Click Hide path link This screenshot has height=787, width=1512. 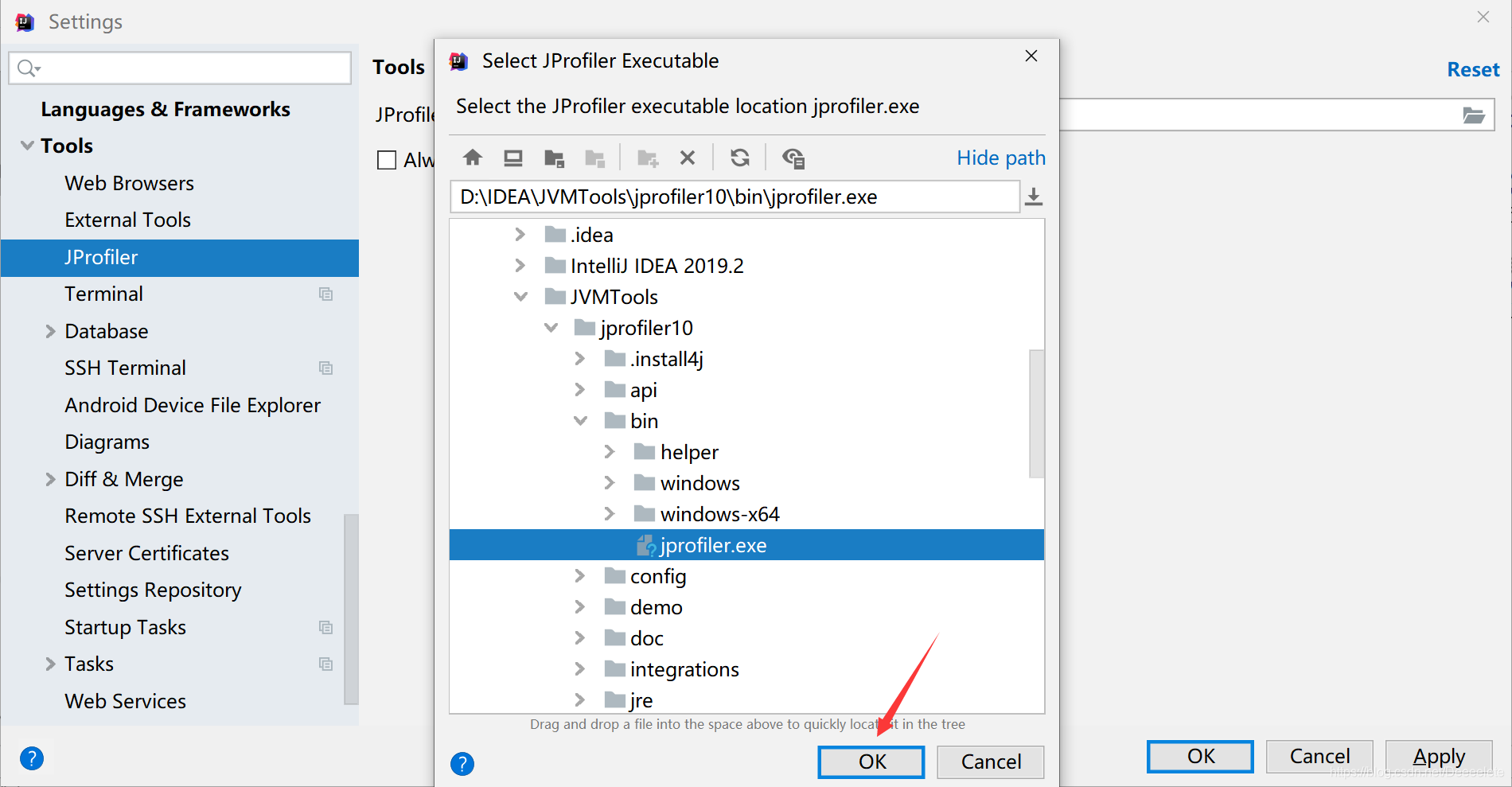[1001, 158]
